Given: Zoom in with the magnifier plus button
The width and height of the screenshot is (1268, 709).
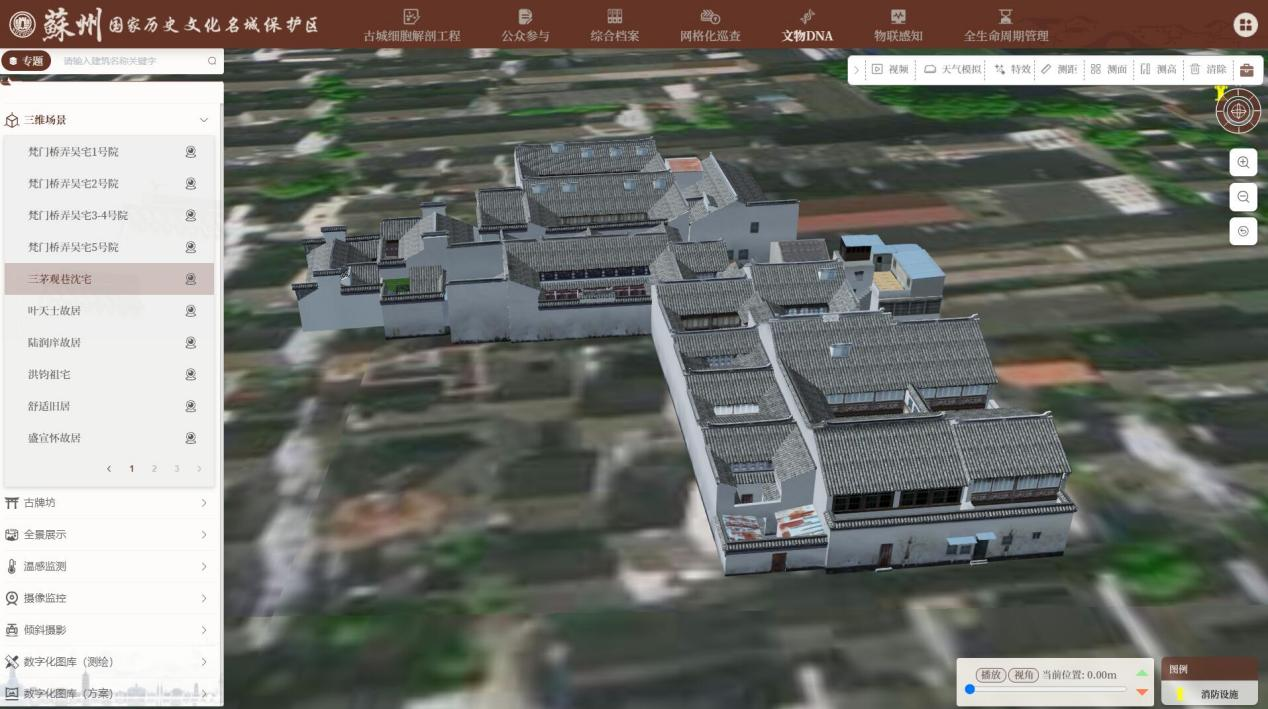Looking at the screenshot, I should click(x=1243, y=163).
